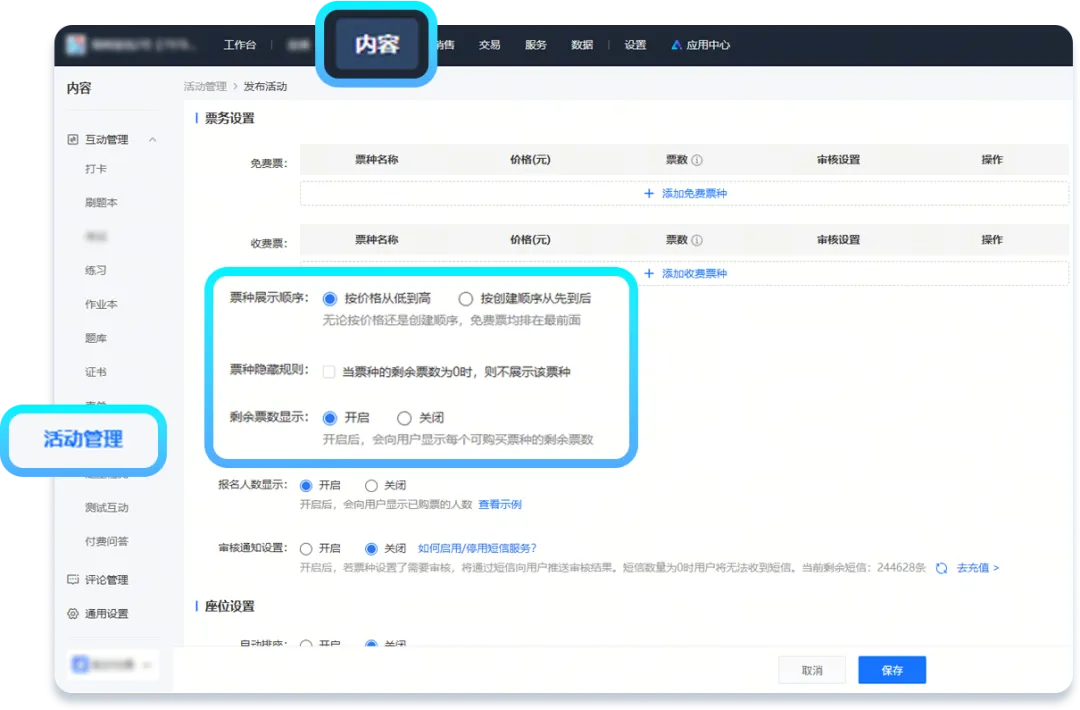Check the 票种隐藏规则 checkbox
This screenshot has height=710, width=1080.
pos(329,371)
